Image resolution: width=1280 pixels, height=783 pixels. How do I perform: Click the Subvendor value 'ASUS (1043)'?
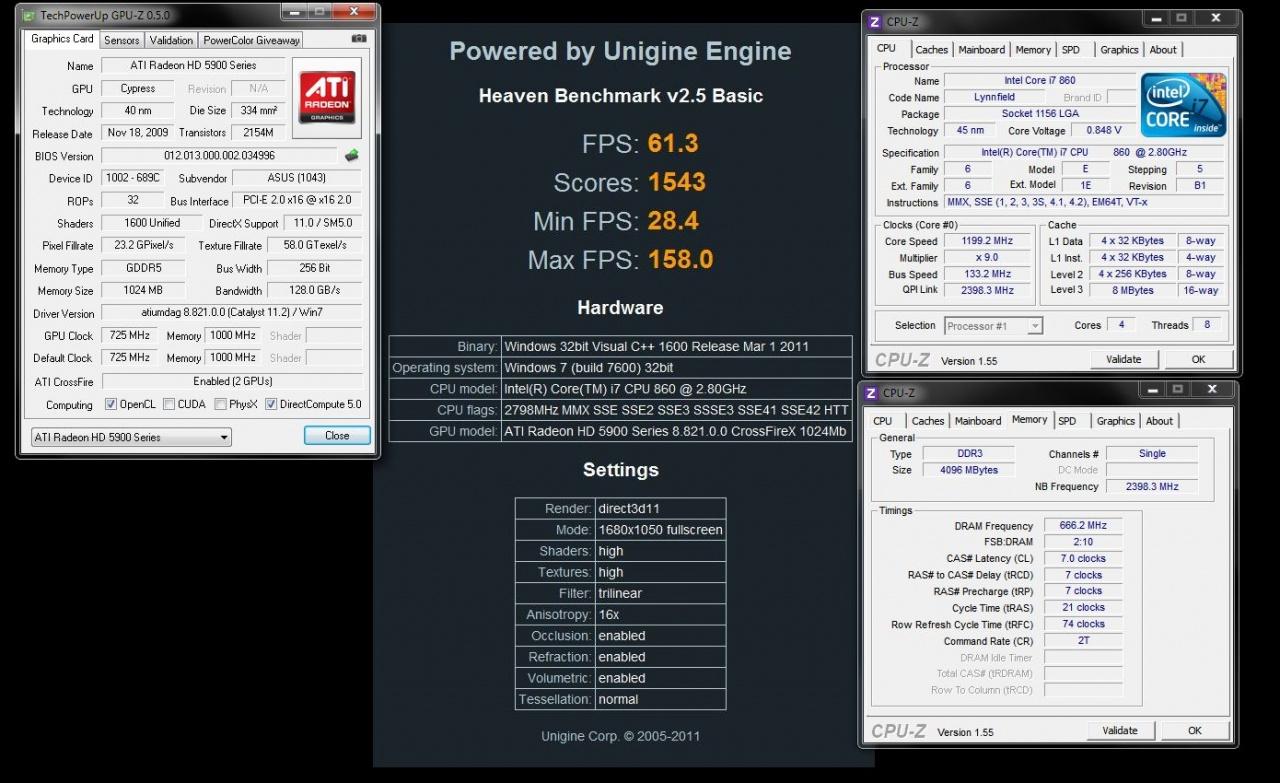coord(295,179)
